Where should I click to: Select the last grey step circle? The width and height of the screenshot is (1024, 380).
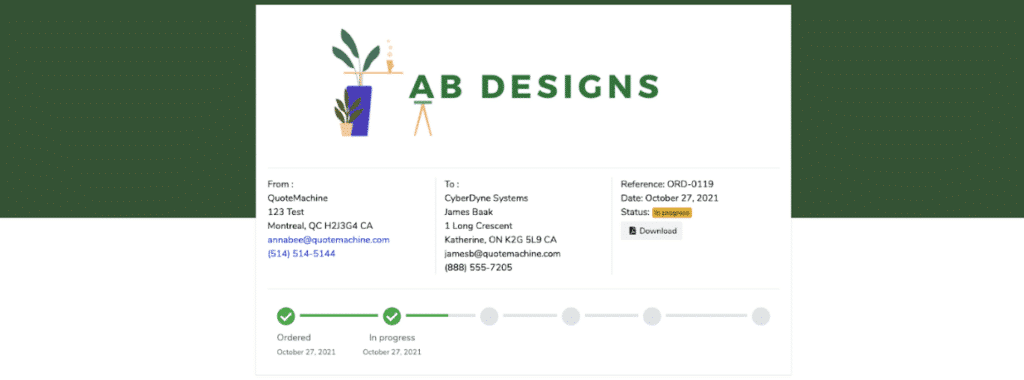click(761, 316)
